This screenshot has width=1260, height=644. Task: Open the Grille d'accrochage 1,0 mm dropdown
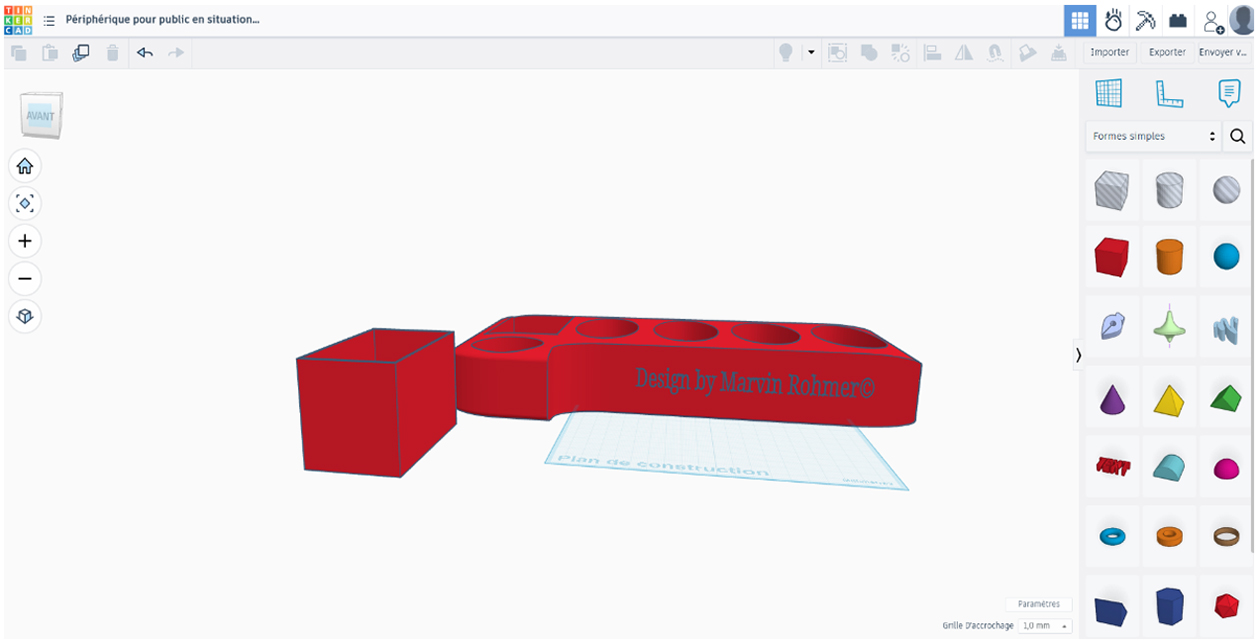click(x=1045, y=625)
